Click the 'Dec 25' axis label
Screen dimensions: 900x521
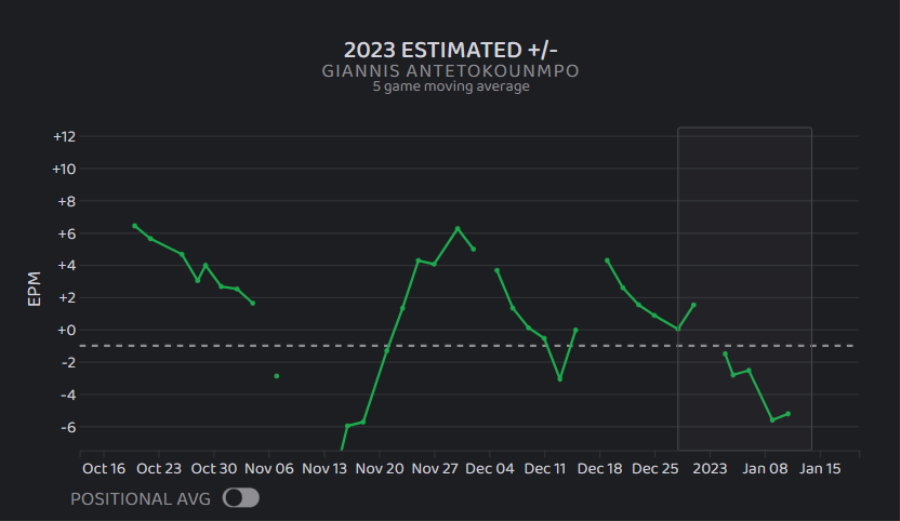click(655, 469)
